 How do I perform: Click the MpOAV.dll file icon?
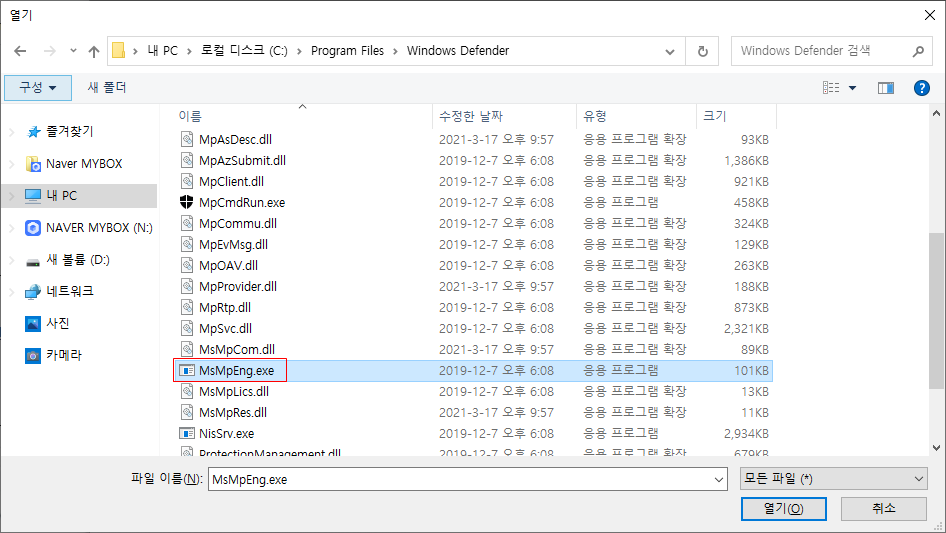tap(187, 265)
